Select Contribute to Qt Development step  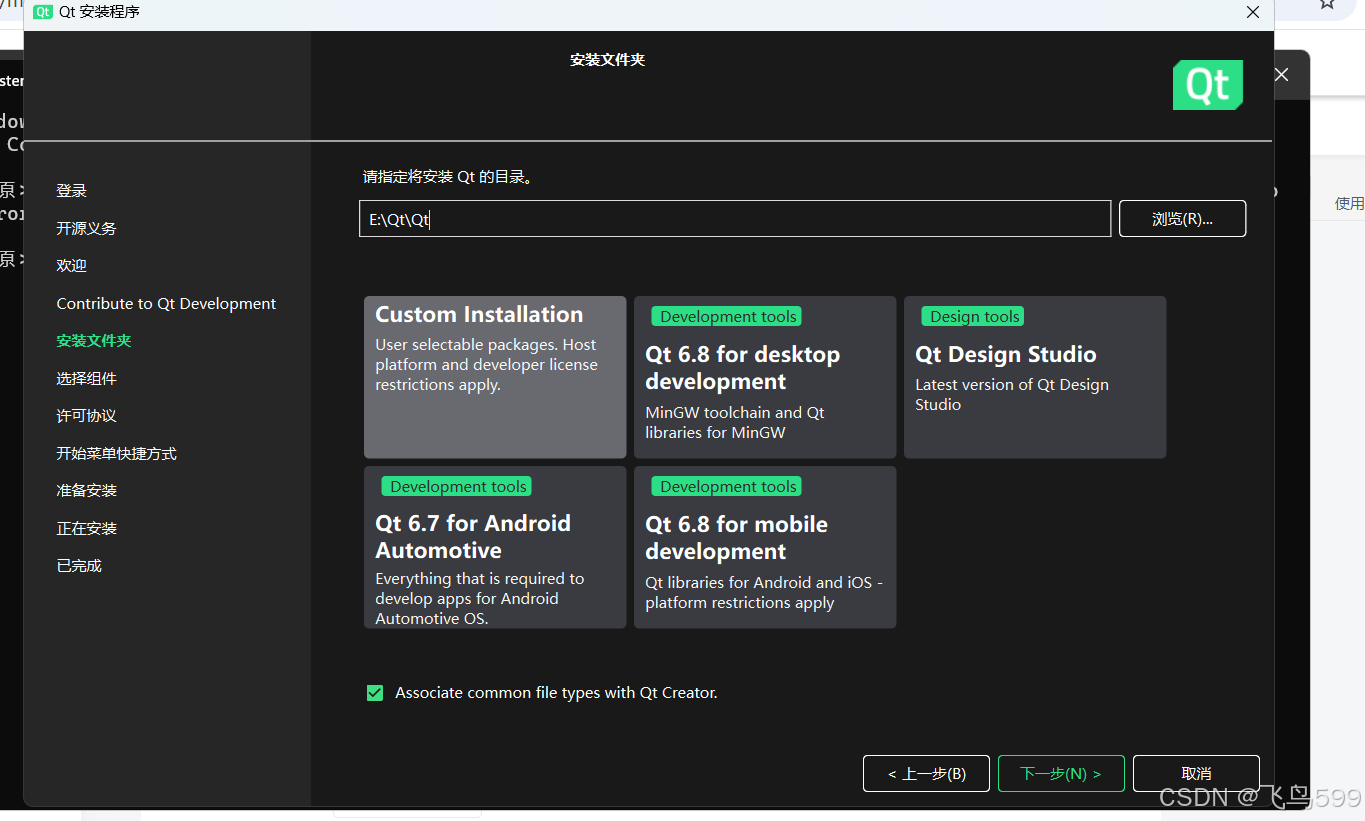click(166, 304)
